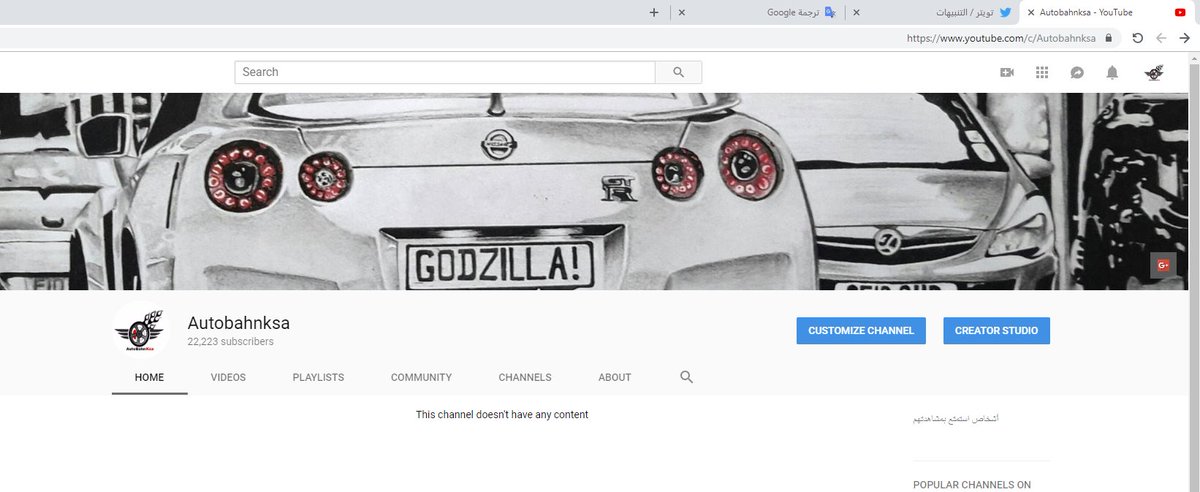Viewport: 1200px width, 492px height.
Task: Click the 22,223 subscribers text
Action: tap(230, 342)
